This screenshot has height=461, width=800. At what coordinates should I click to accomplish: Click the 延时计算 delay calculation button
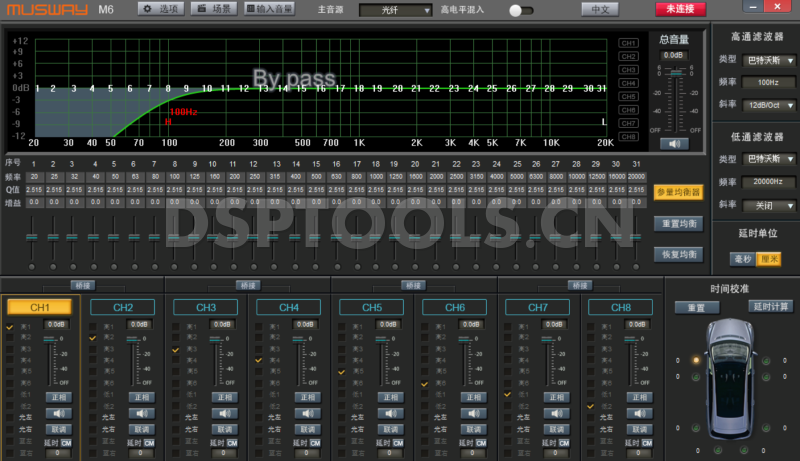coord(771,306)
